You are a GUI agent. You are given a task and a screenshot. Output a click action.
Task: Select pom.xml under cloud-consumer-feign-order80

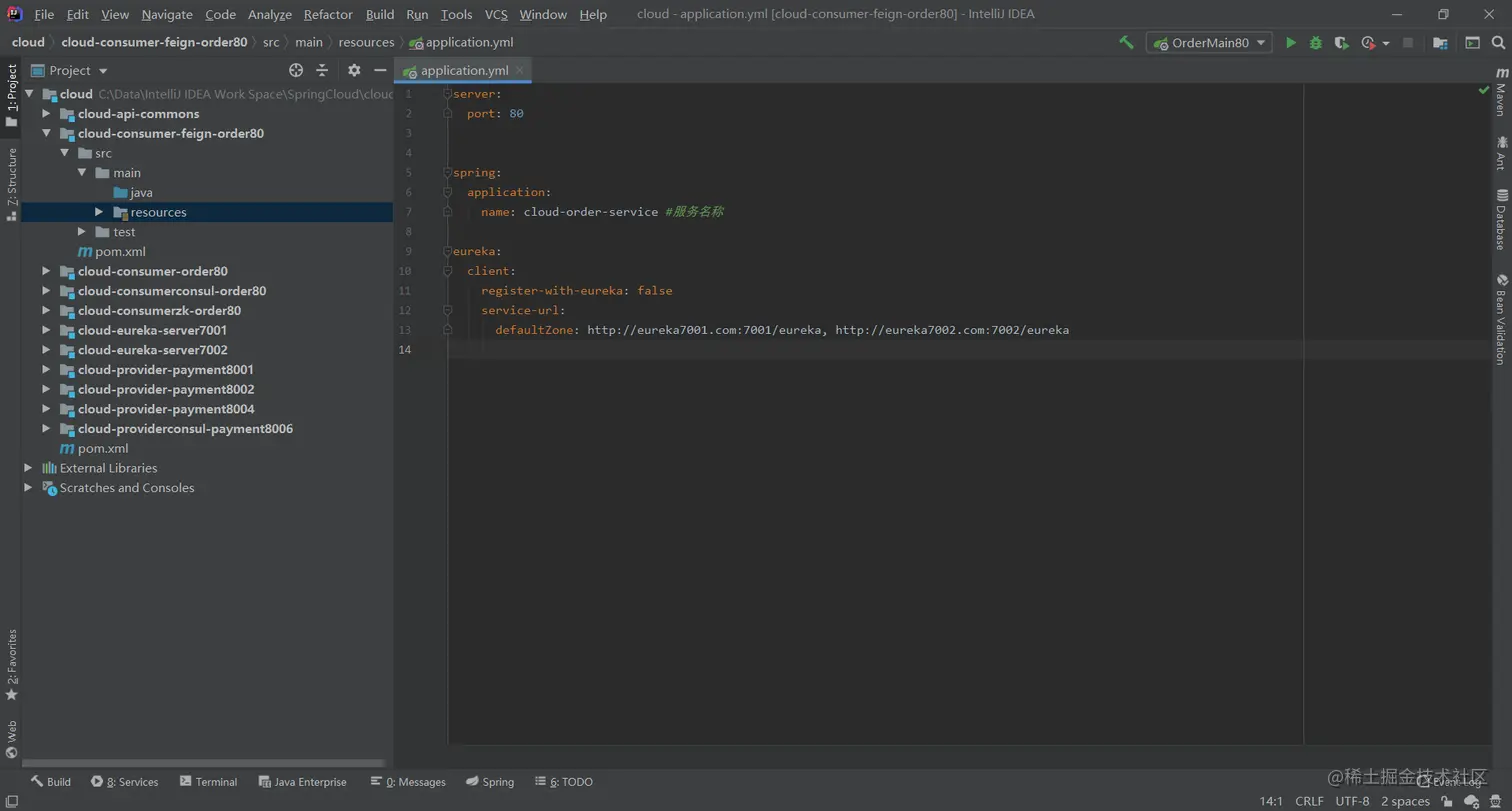coord(110,252)
